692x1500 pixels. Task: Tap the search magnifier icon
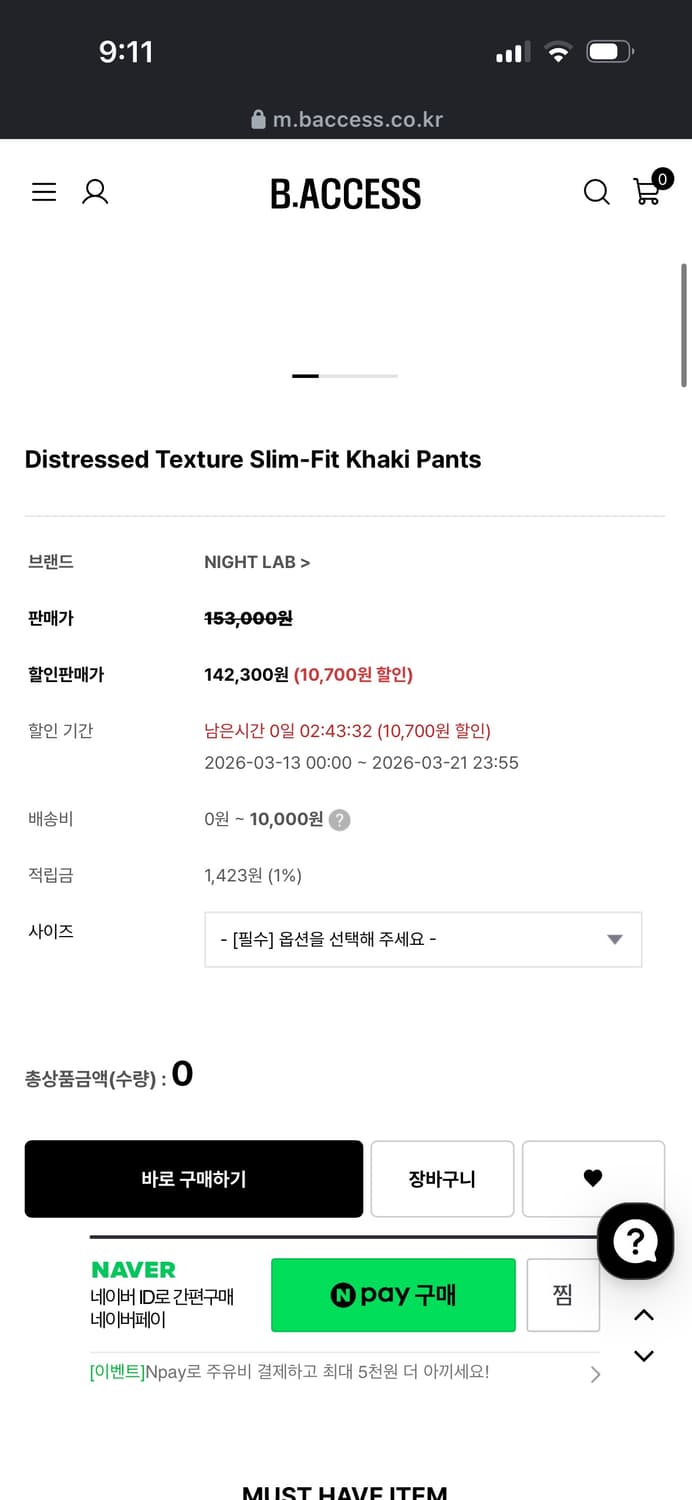click(x=597, y=193)
